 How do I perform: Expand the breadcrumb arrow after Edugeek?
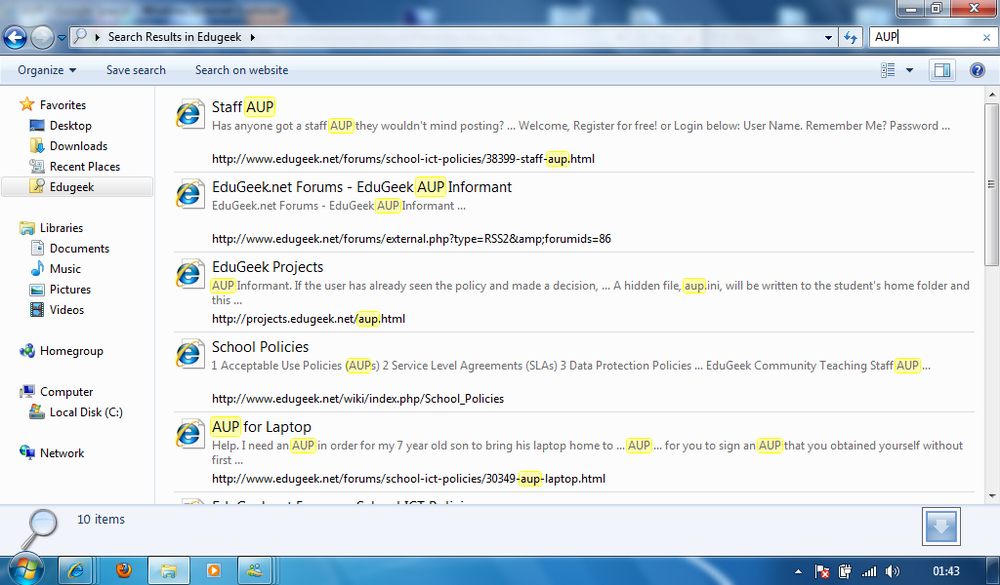253,37
